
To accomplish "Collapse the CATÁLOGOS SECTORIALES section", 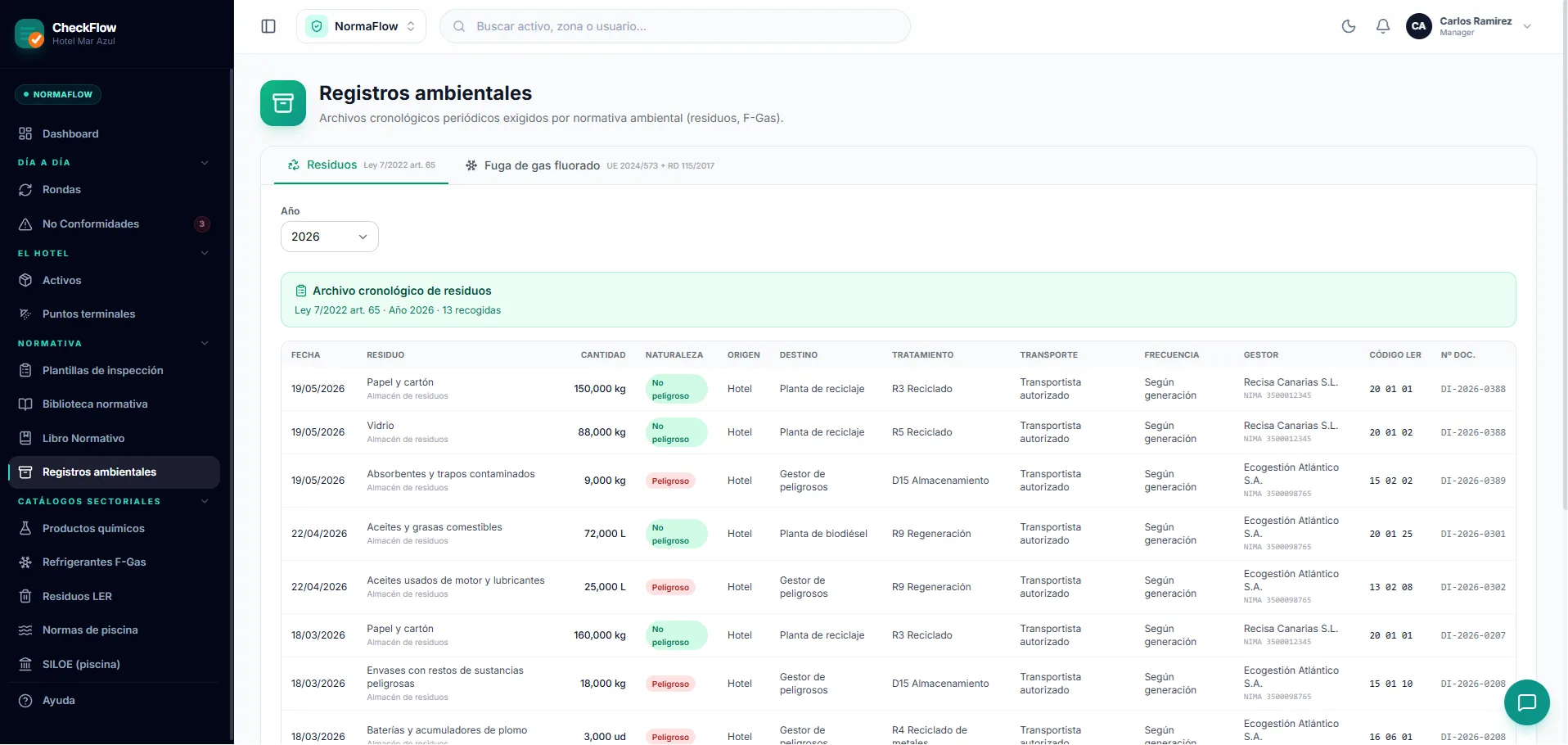I will click(x=205, y=501).
